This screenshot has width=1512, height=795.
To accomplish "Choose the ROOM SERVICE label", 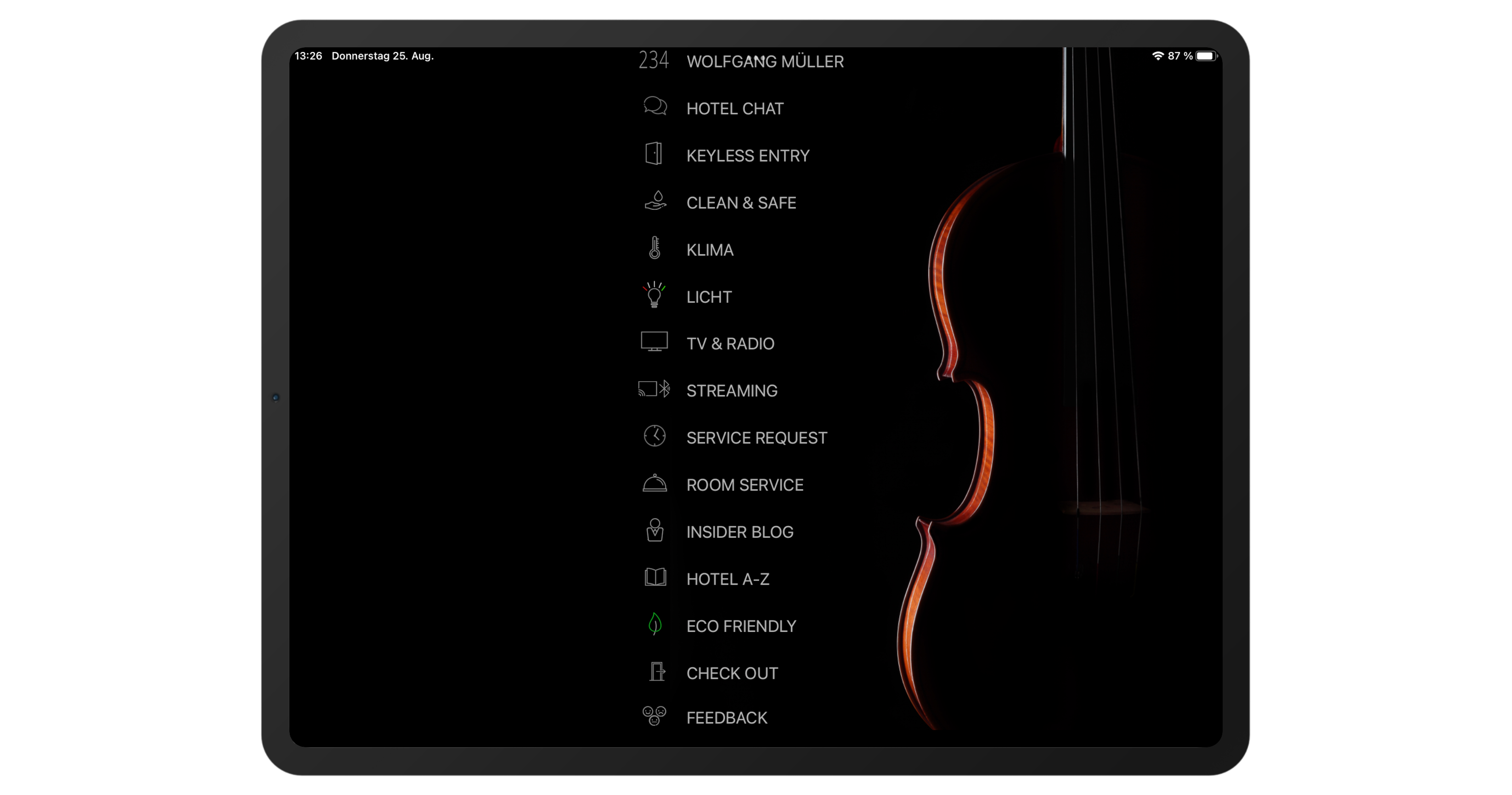I will [x=745, y=485].
